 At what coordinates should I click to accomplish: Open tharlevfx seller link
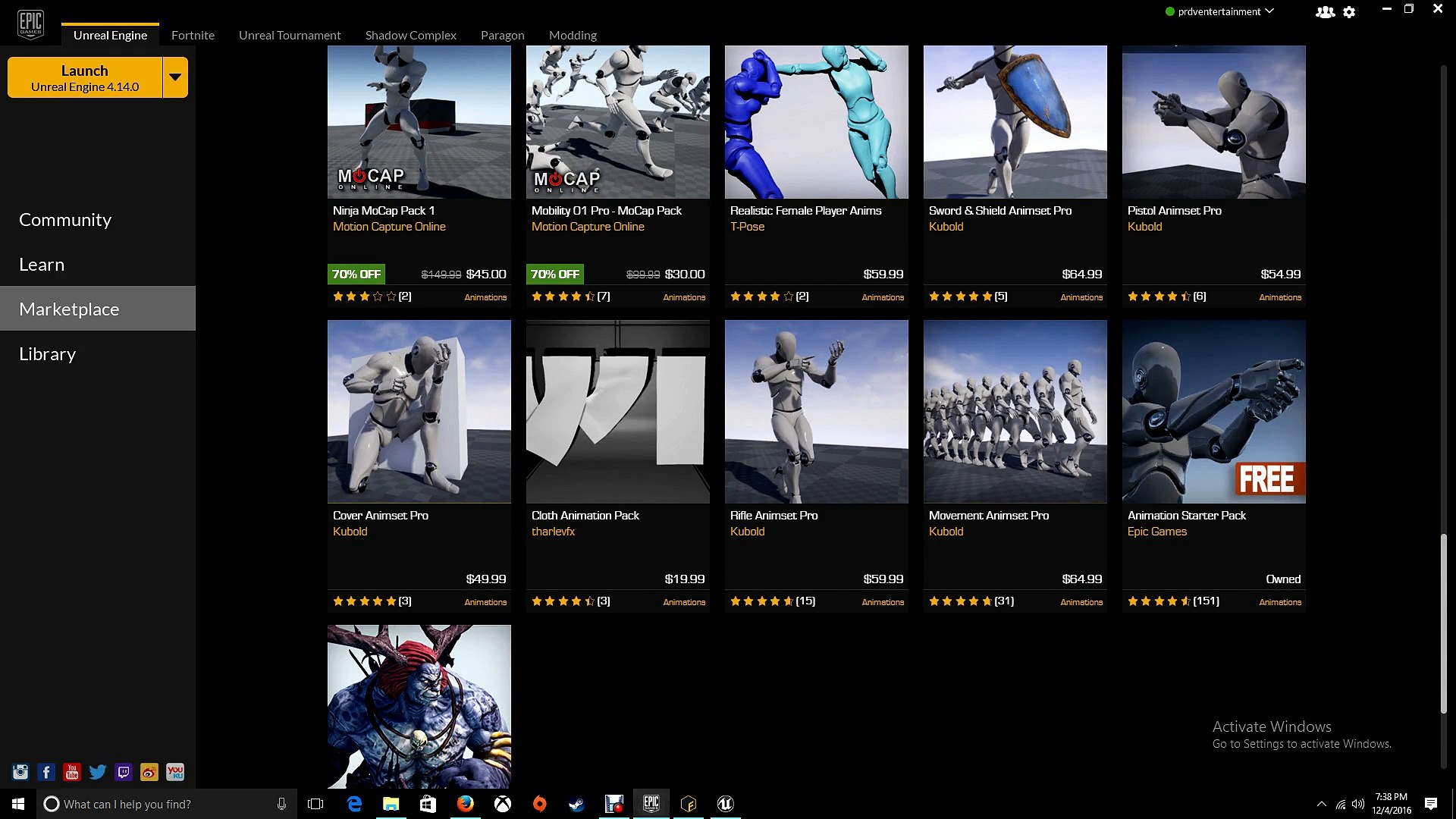coord(553,532)
